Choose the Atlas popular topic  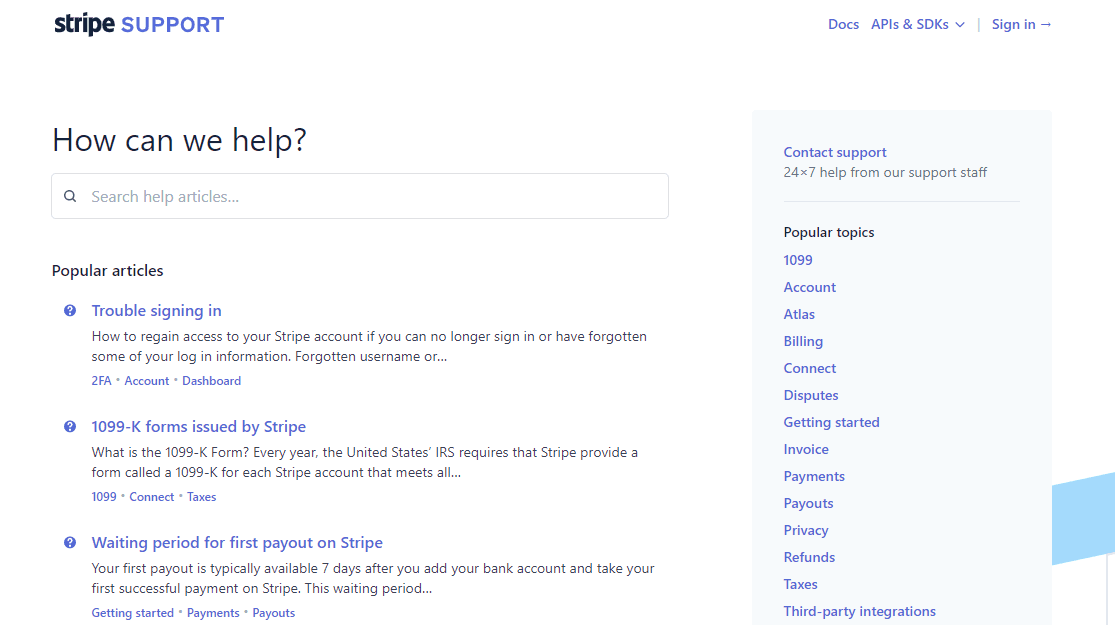(799, 314)
